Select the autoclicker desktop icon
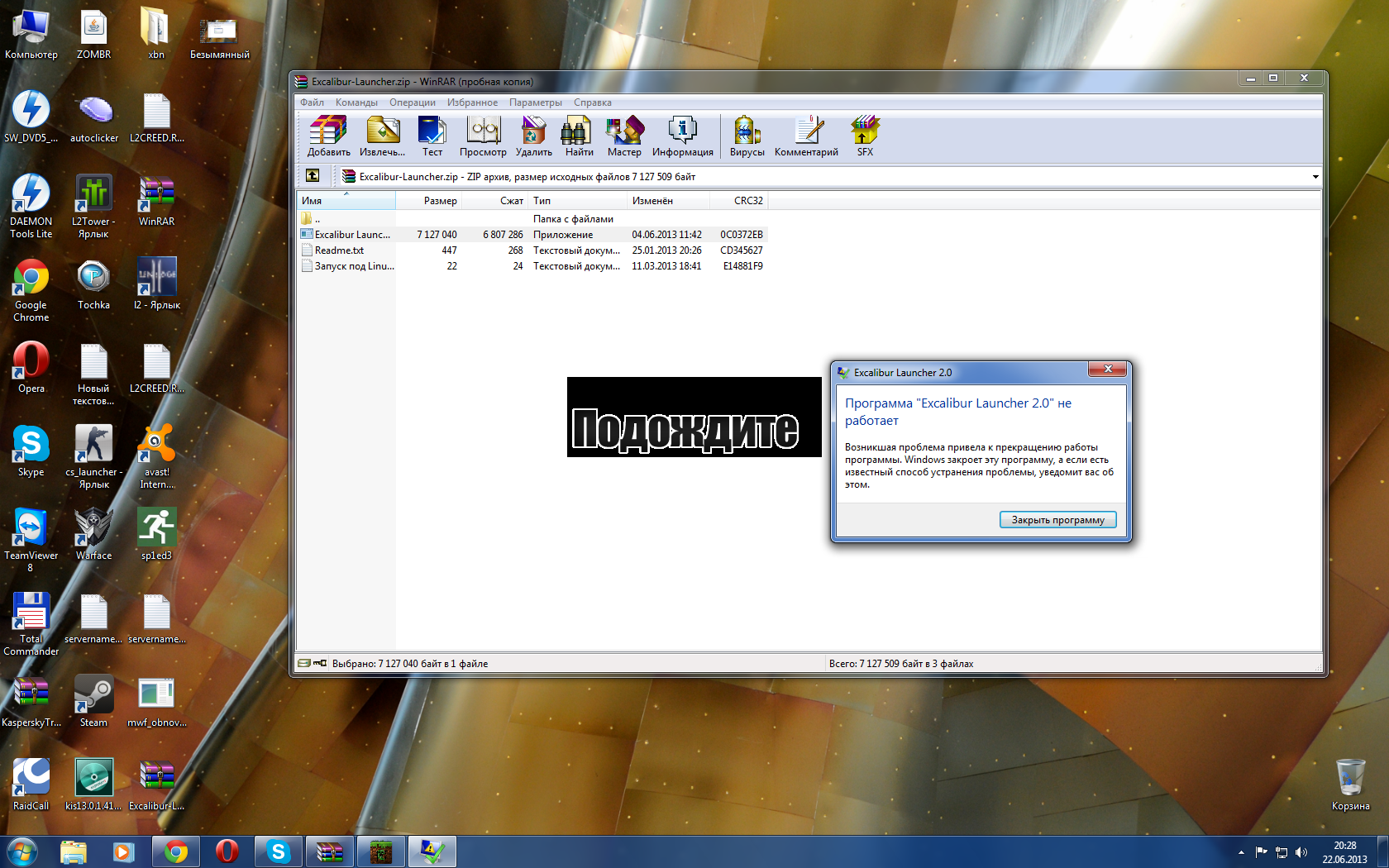 coord(94,118)
